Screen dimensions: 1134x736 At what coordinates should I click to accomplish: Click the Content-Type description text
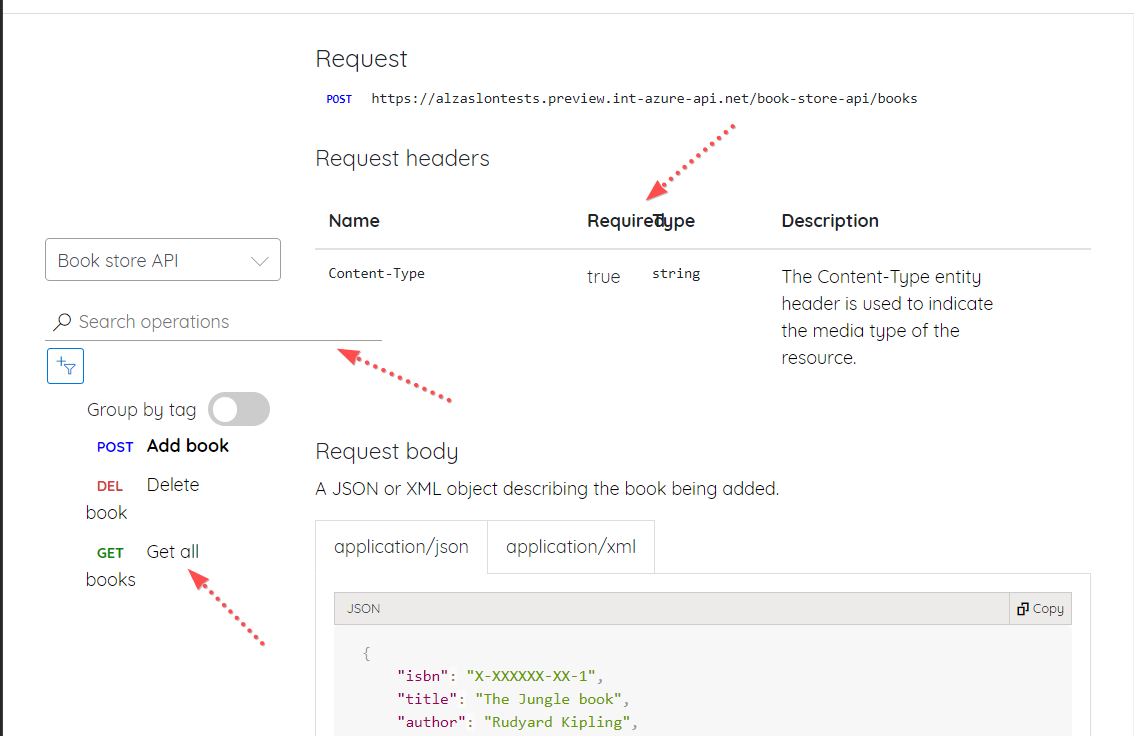pos(887,317)
